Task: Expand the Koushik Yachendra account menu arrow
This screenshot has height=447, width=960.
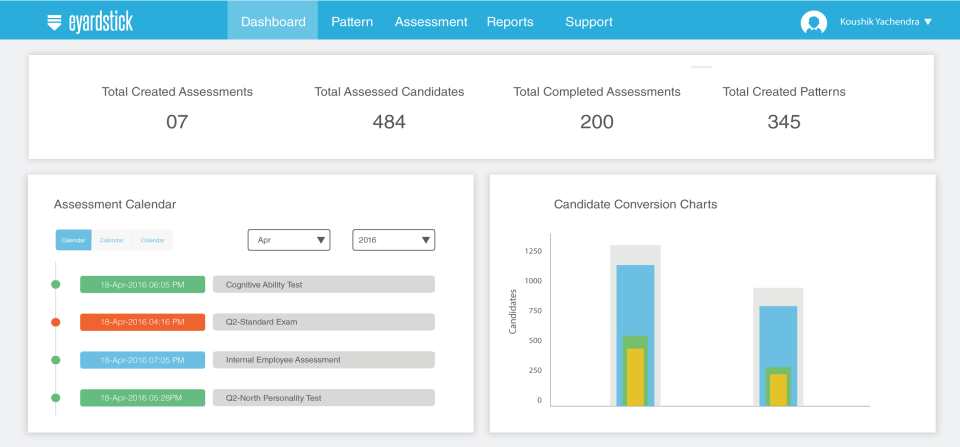Action: coord(928,22)
